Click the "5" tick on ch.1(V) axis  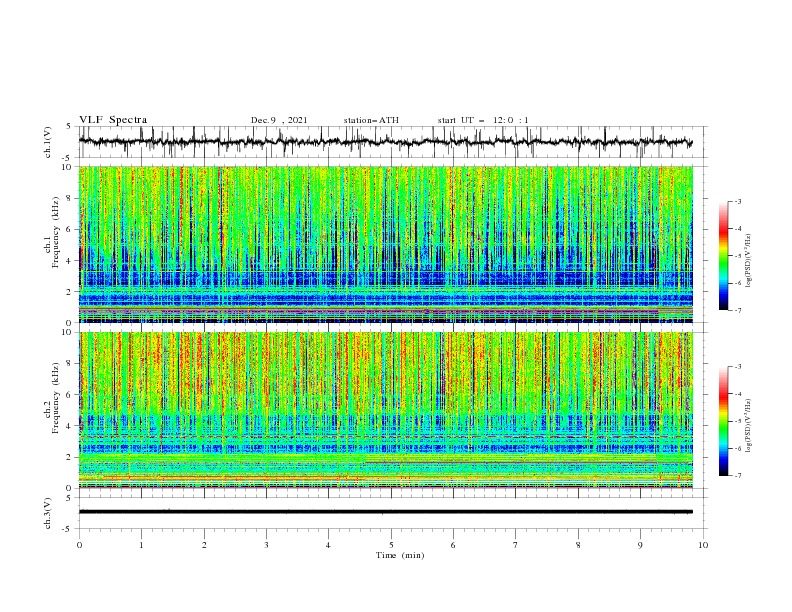pos(69,126)
